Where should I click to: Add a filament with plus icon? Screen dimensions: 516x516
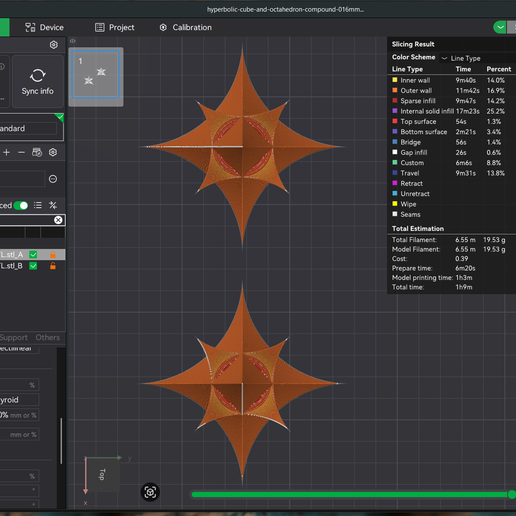pos(6,152)
